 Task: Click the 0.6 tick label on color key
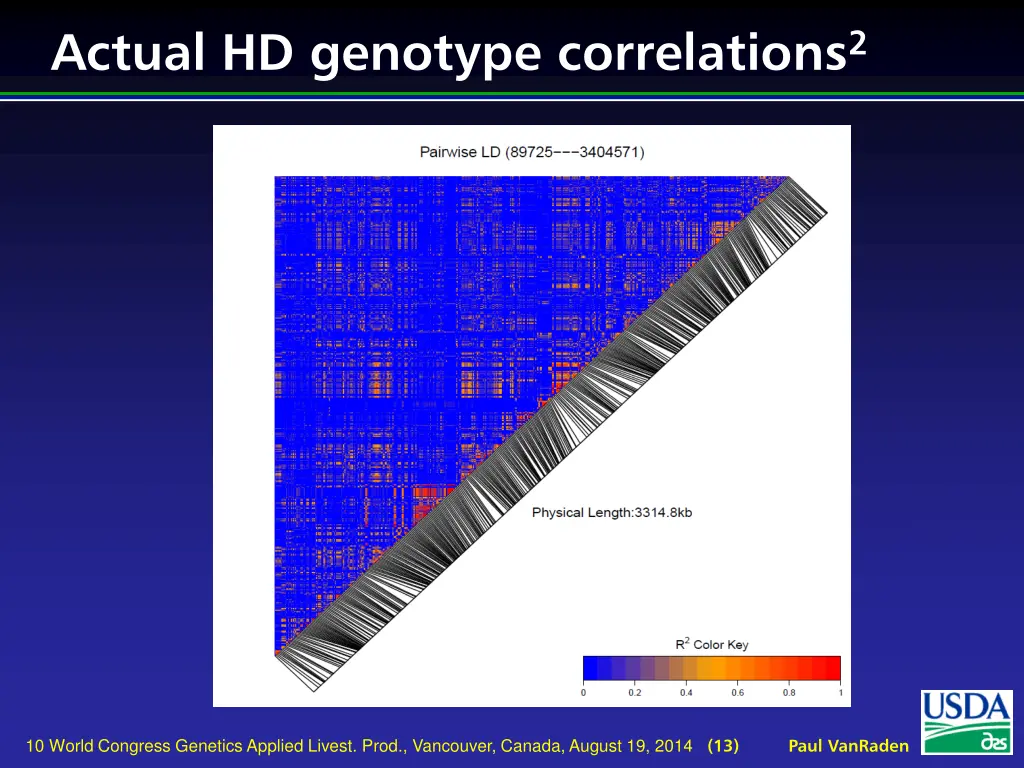click(737, 692)
